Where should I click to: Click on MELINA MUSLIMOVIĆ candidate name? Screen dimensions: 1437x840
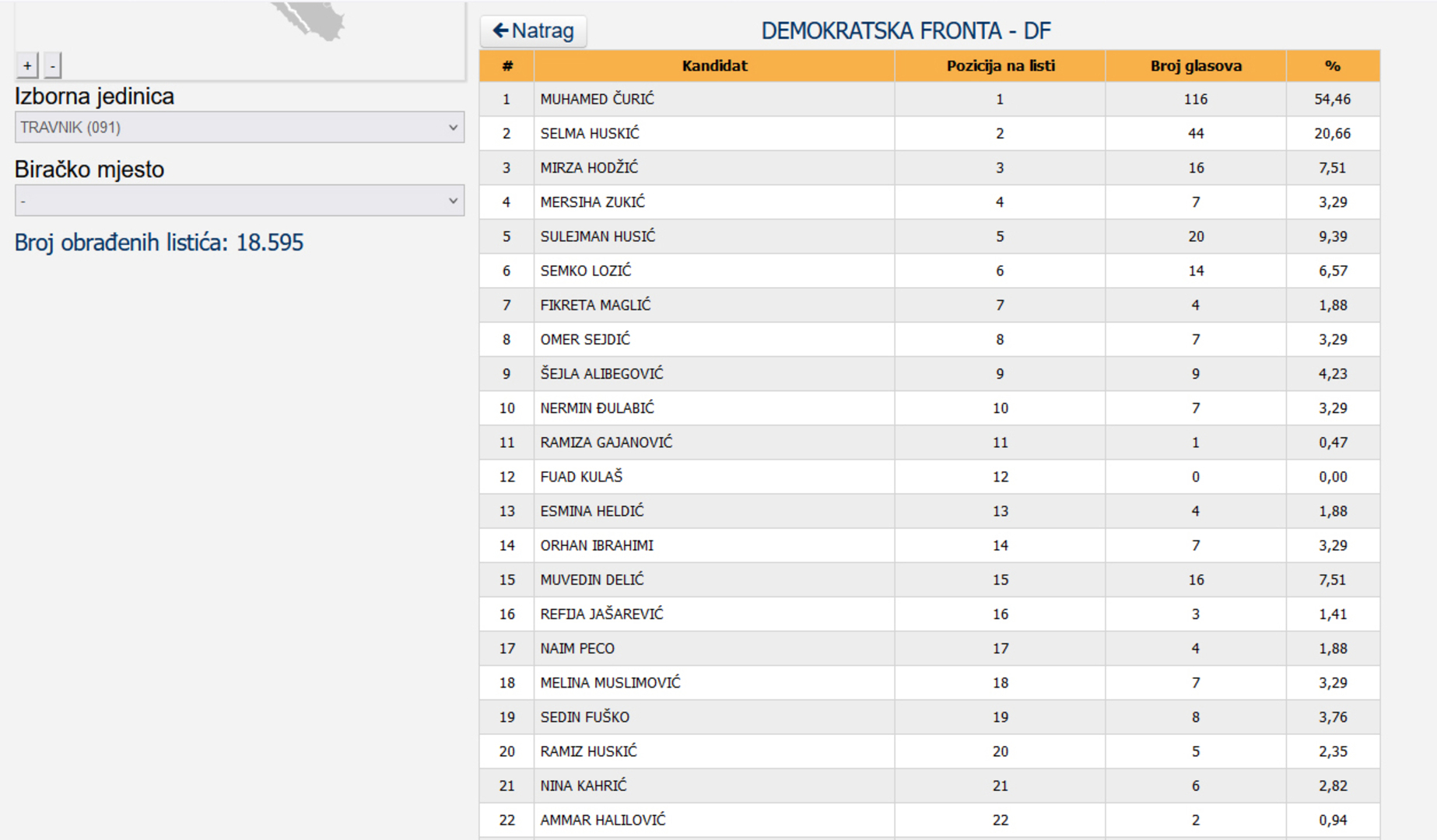coord(610,683)
